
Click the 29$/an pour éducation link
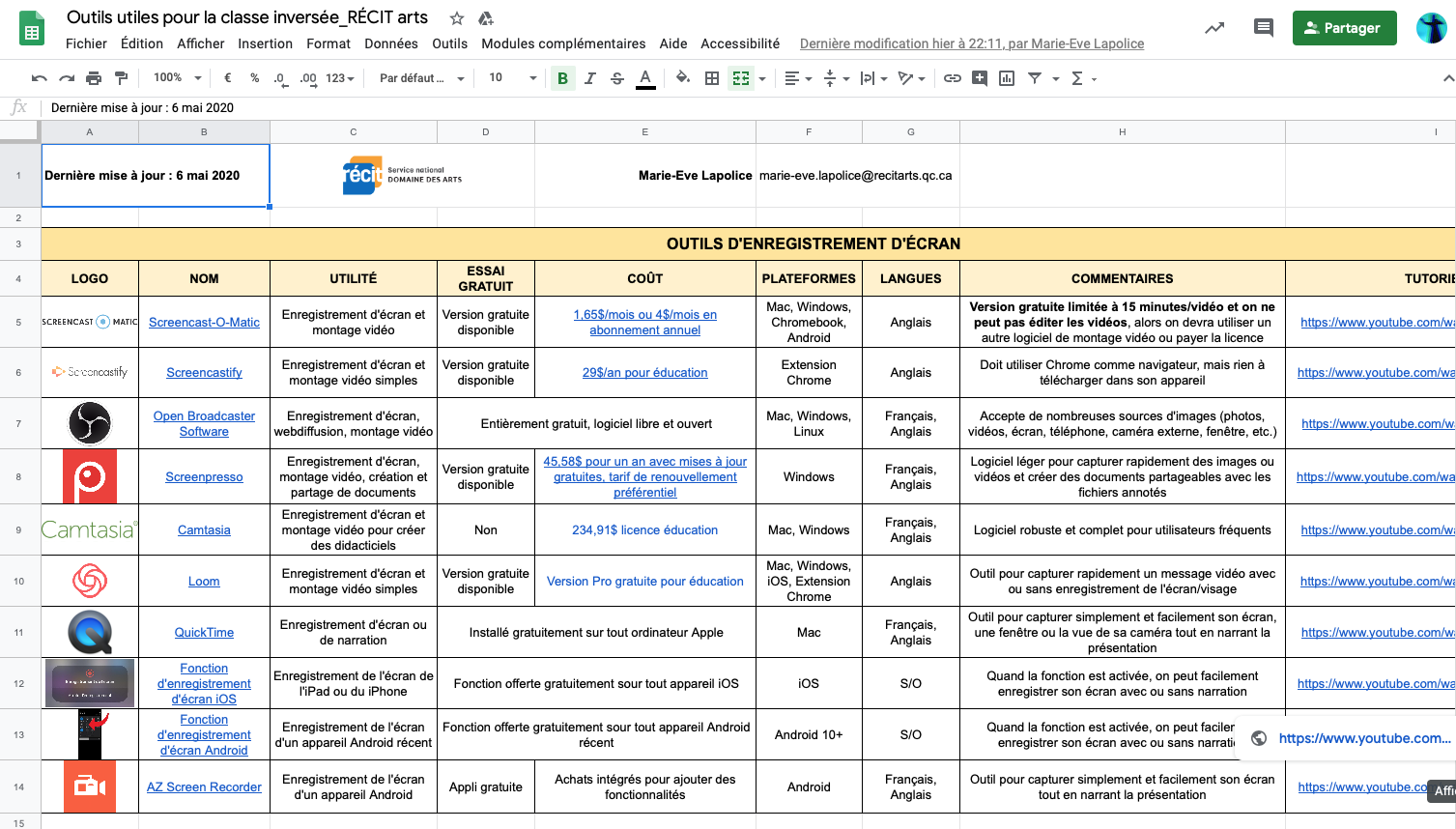click(644, 372)
